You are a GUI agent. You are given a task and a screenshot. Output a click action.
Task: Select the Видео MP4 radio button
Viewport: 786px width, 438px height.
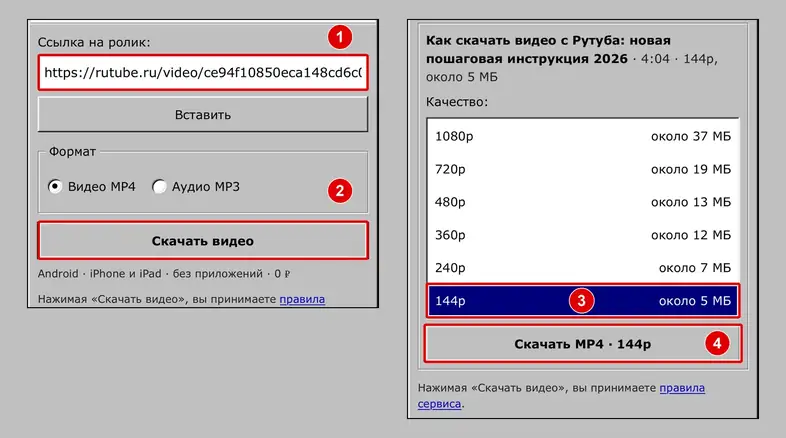click(55, 186)
